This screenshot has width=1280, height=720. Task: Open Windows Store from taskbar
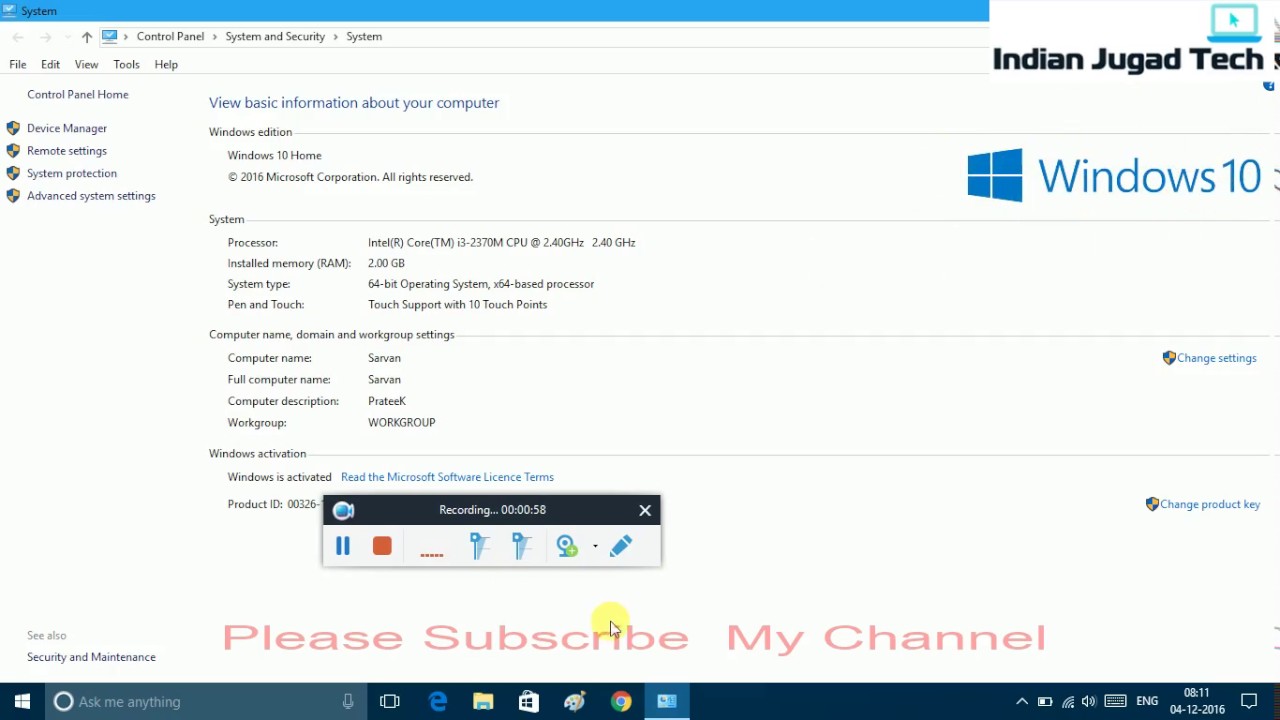tap(529, 701)
